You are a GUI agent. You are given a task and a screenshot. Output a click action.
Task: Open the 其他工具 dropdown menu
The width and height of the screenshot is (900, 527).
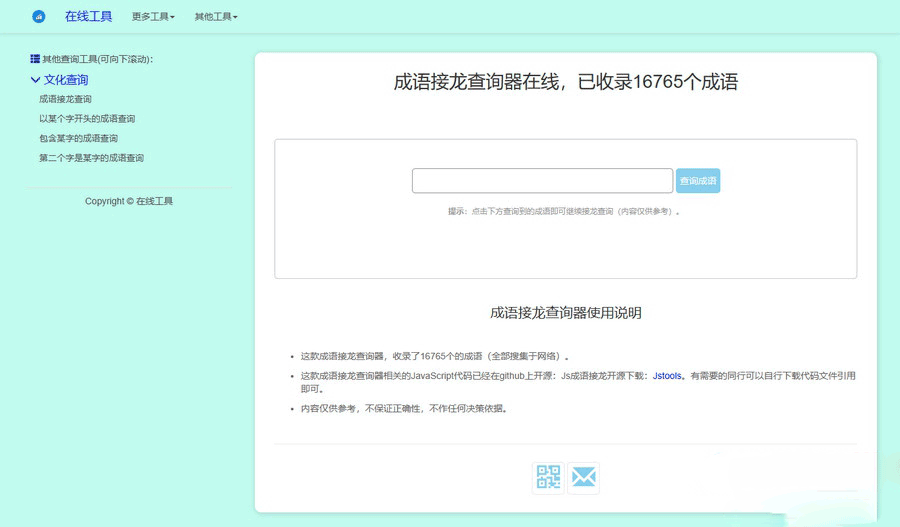(216, 17)
